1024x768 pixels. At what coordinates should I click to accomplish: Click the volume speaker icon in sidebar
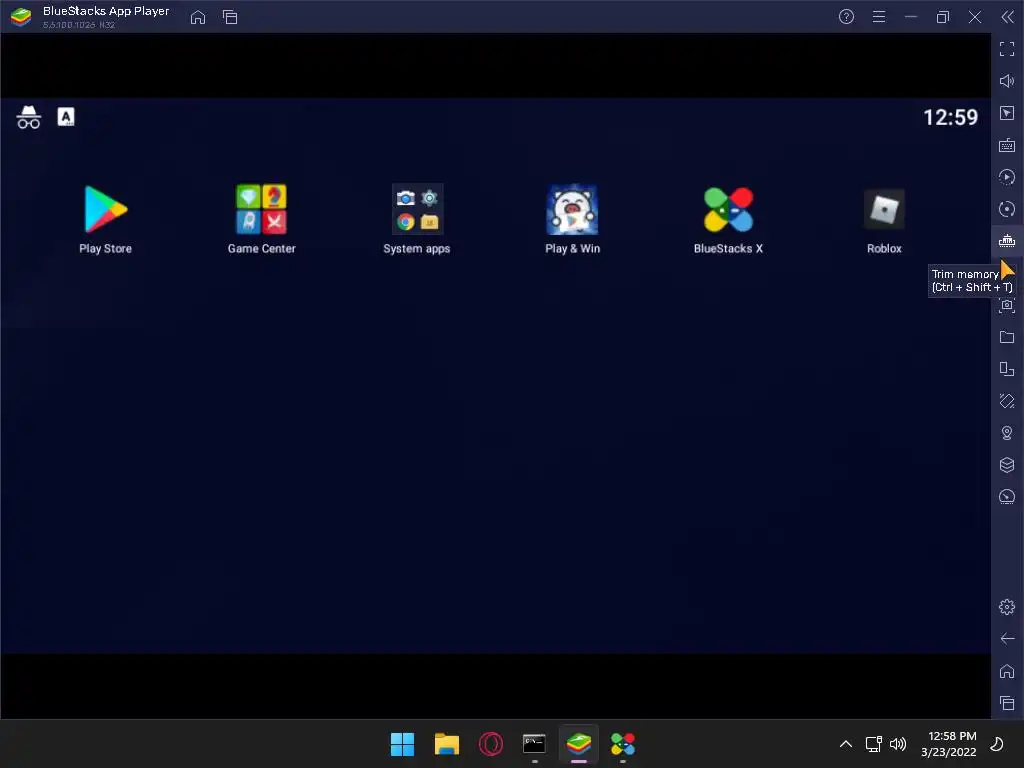pos(1007,81)
